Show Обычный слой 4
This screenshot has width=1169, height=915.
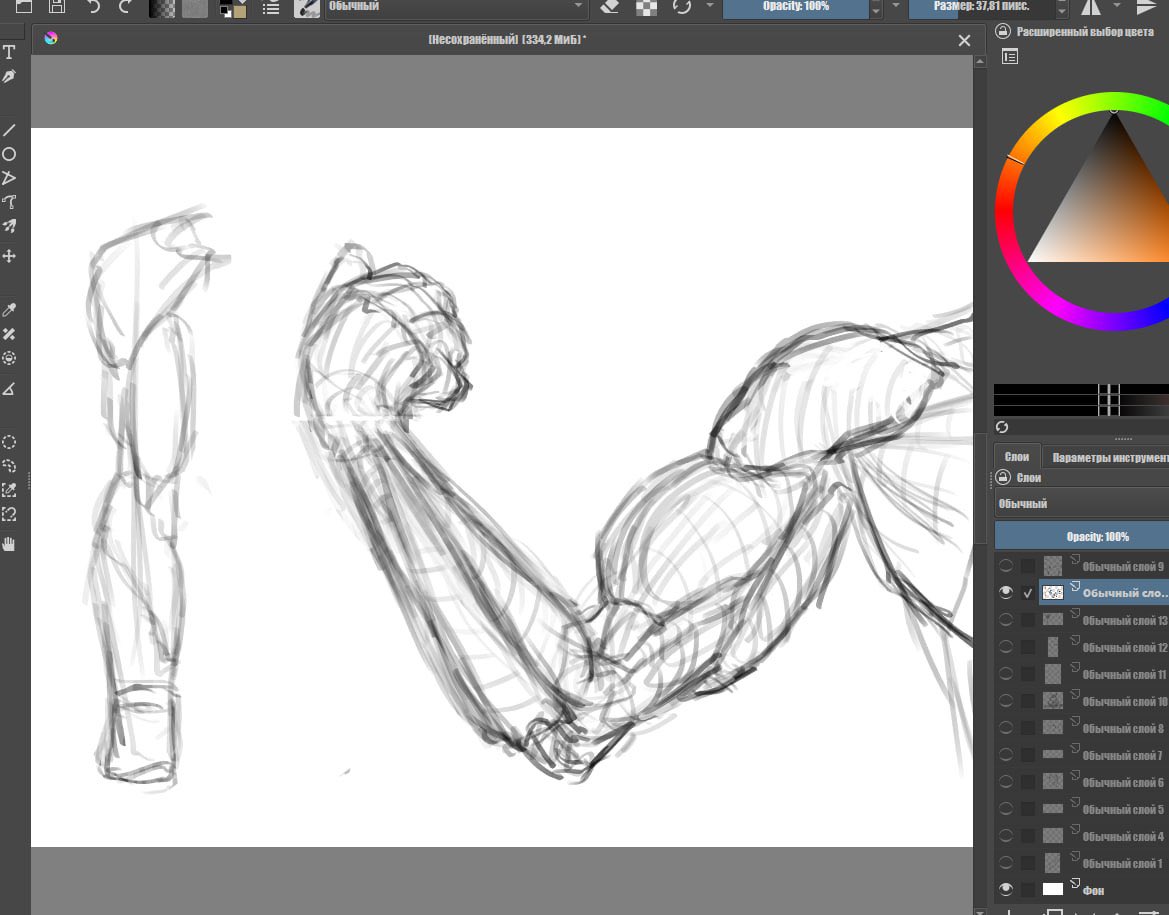[1006, 835]
